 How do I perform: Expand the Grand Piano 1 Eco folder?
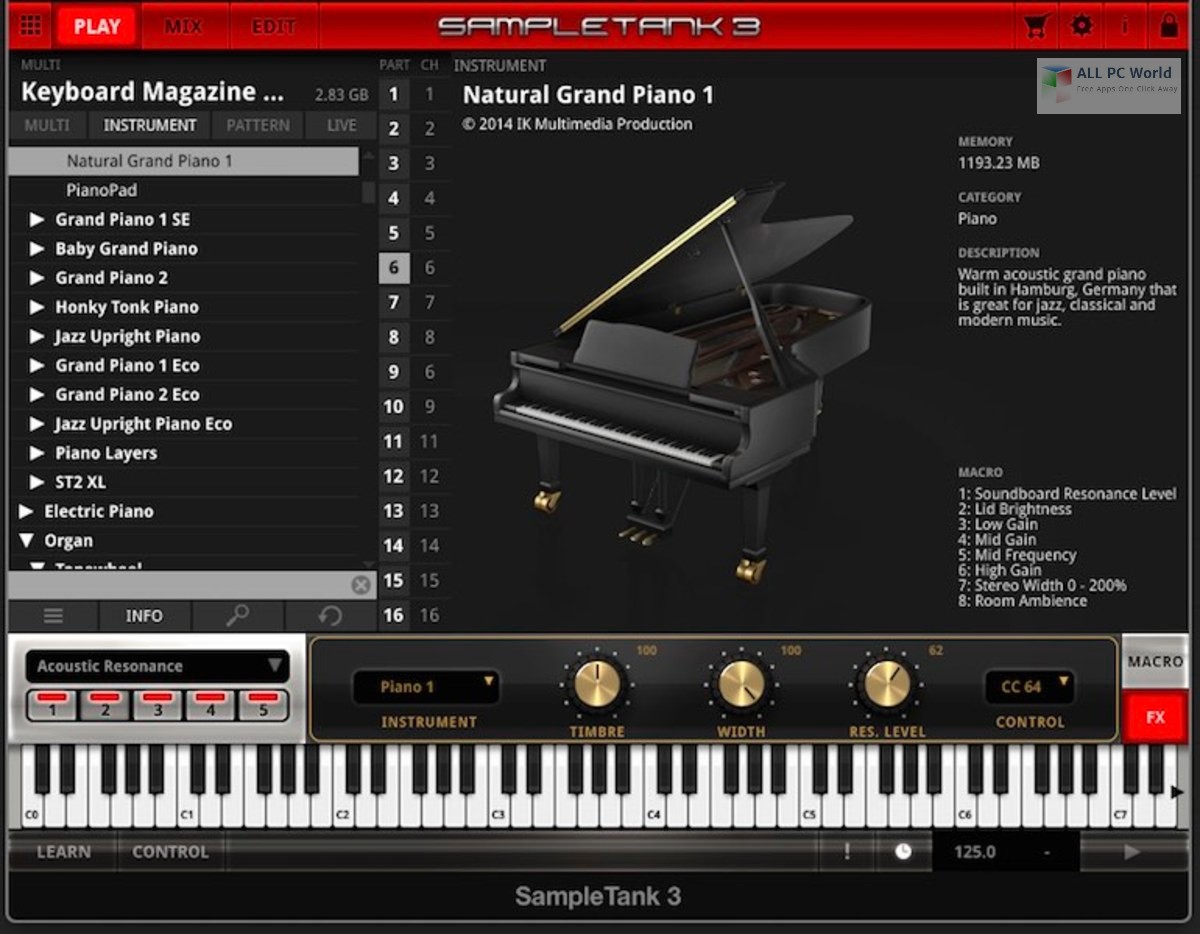point(37,365)
